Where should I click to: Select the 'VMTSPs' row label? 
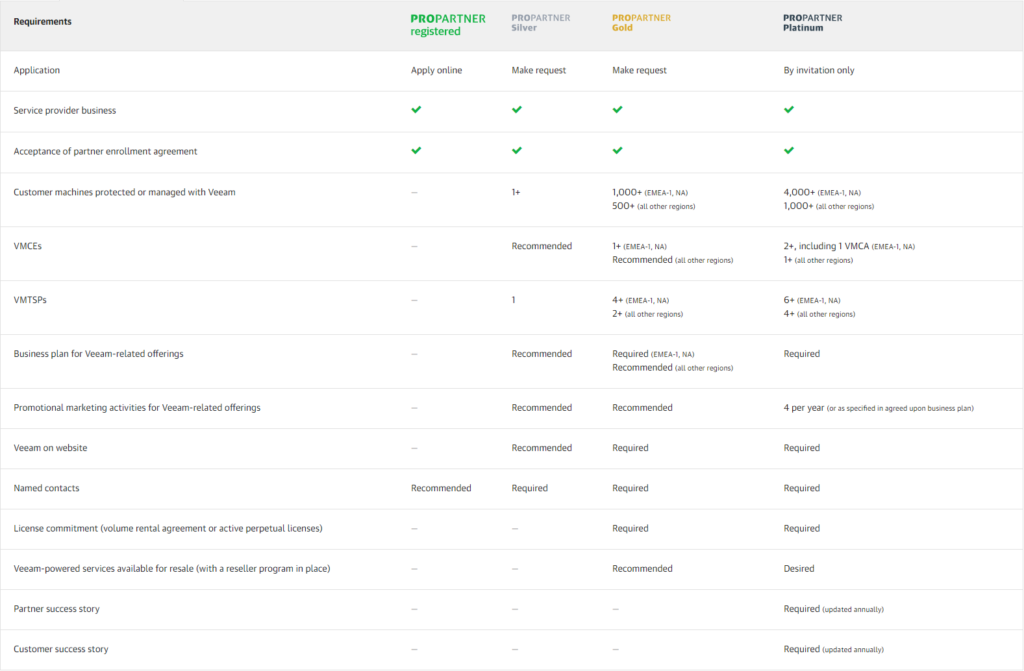[x=30, y=300]
